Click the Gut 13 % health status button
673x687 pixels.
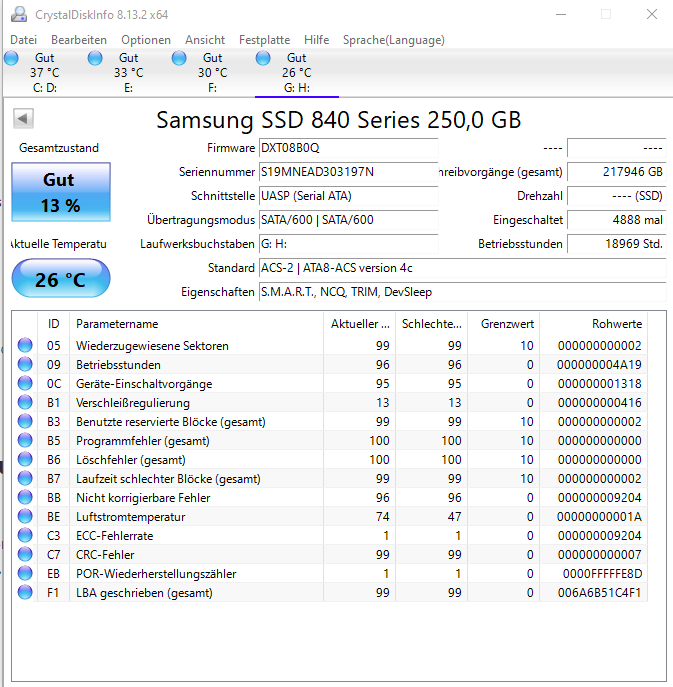[x=61, y=192]
